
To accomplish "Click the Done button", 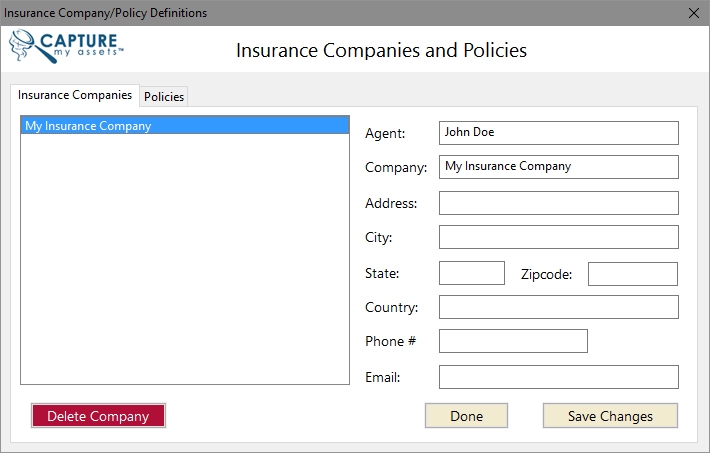I will (466, 416).
